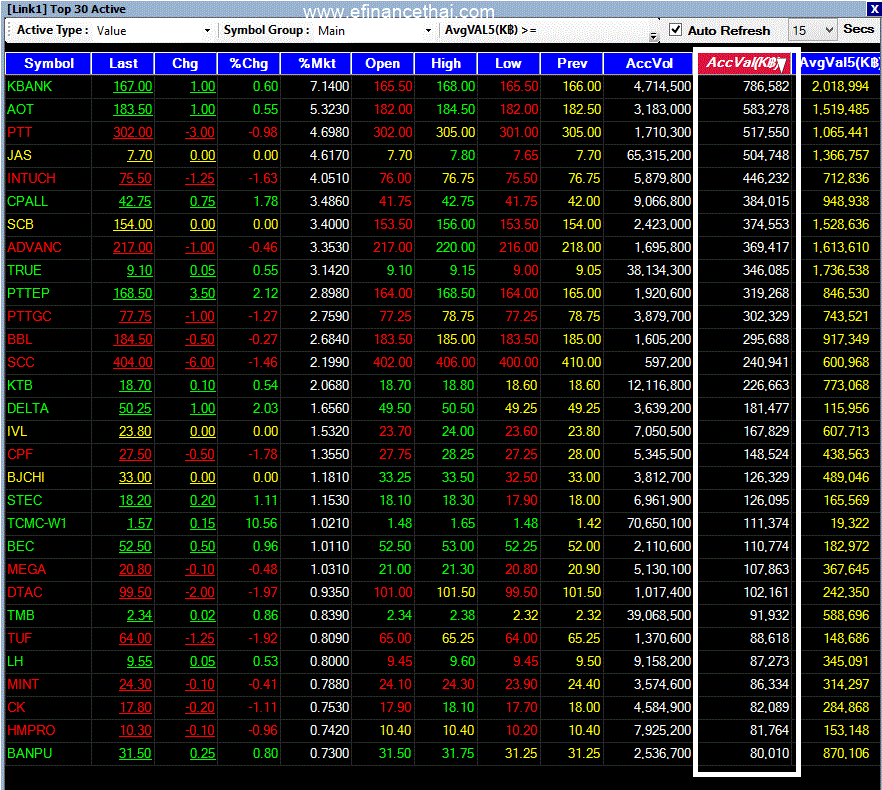Image resolution: width=882 pixels, height=790 pixels.
Task: Click the AvgVAL5 stepper arrows
Action: click(652, 36)
